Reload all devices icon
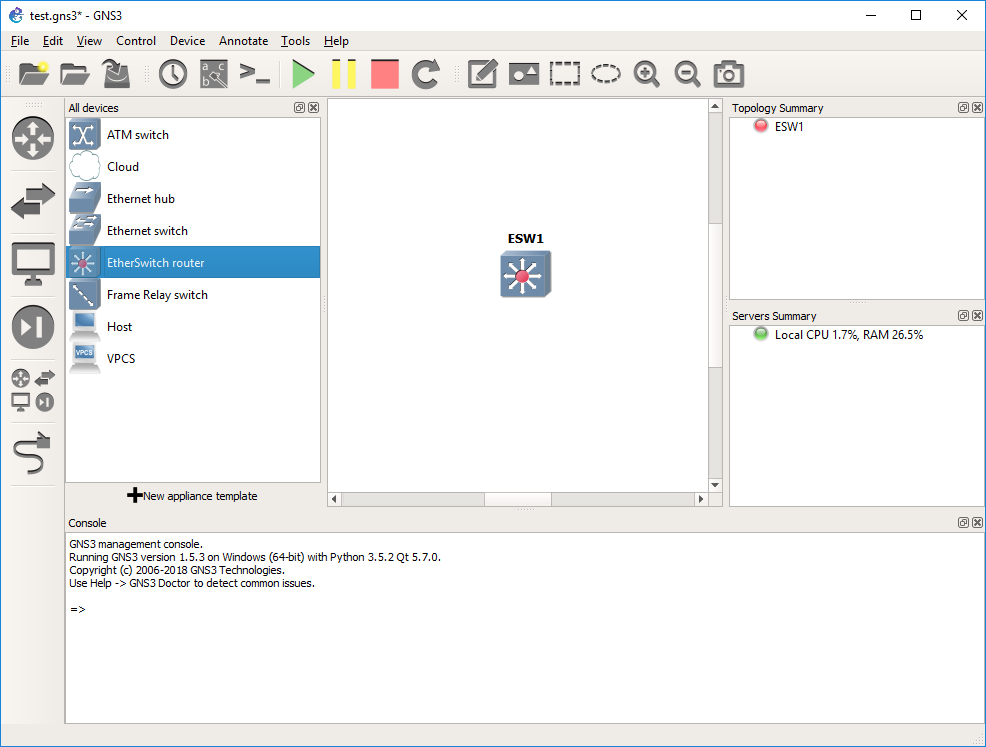The width and height of the screenshot is (986, 747). [x=426, y=74]
